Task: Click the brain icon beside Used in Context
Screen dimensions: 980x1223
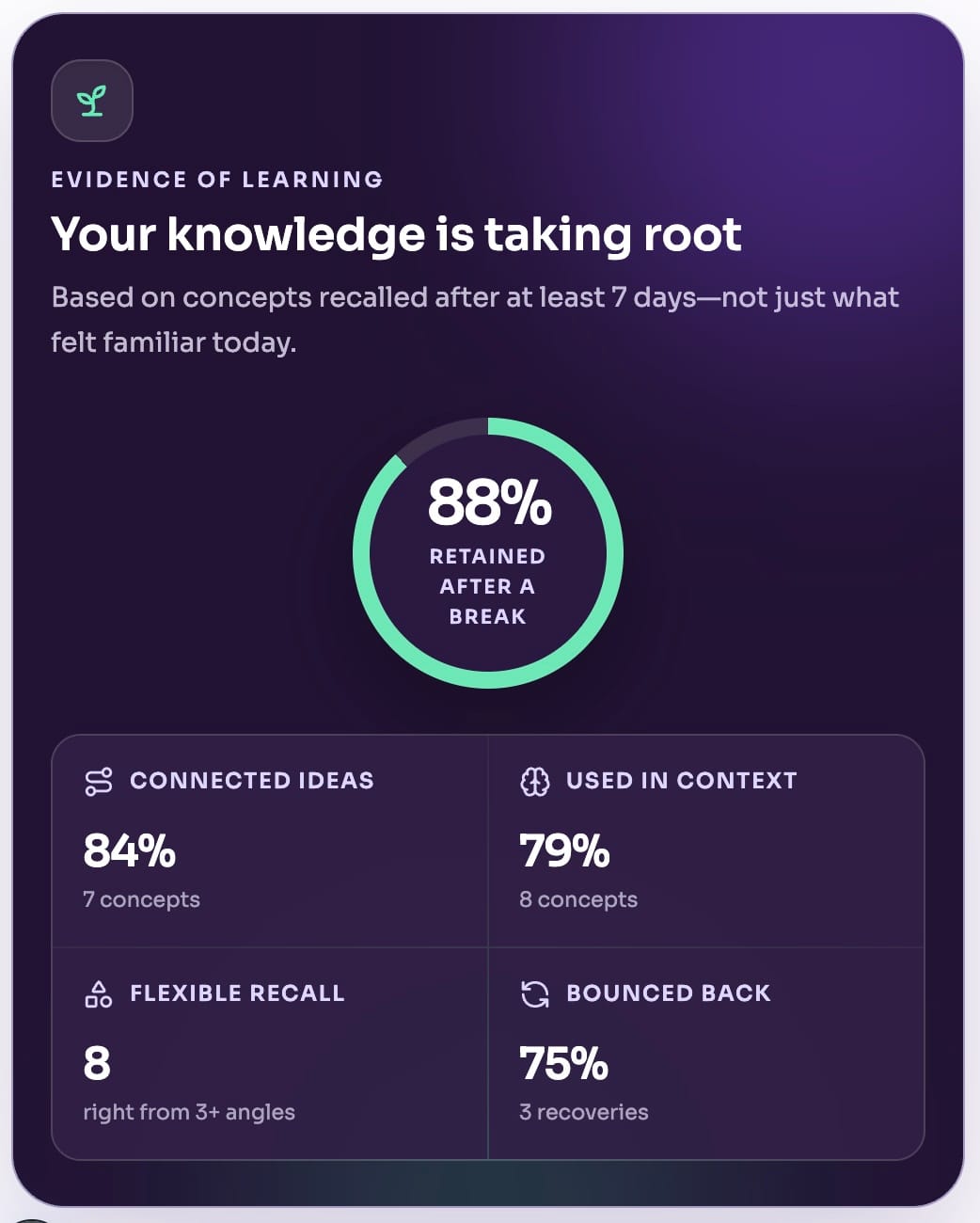Action: point(535,781)
